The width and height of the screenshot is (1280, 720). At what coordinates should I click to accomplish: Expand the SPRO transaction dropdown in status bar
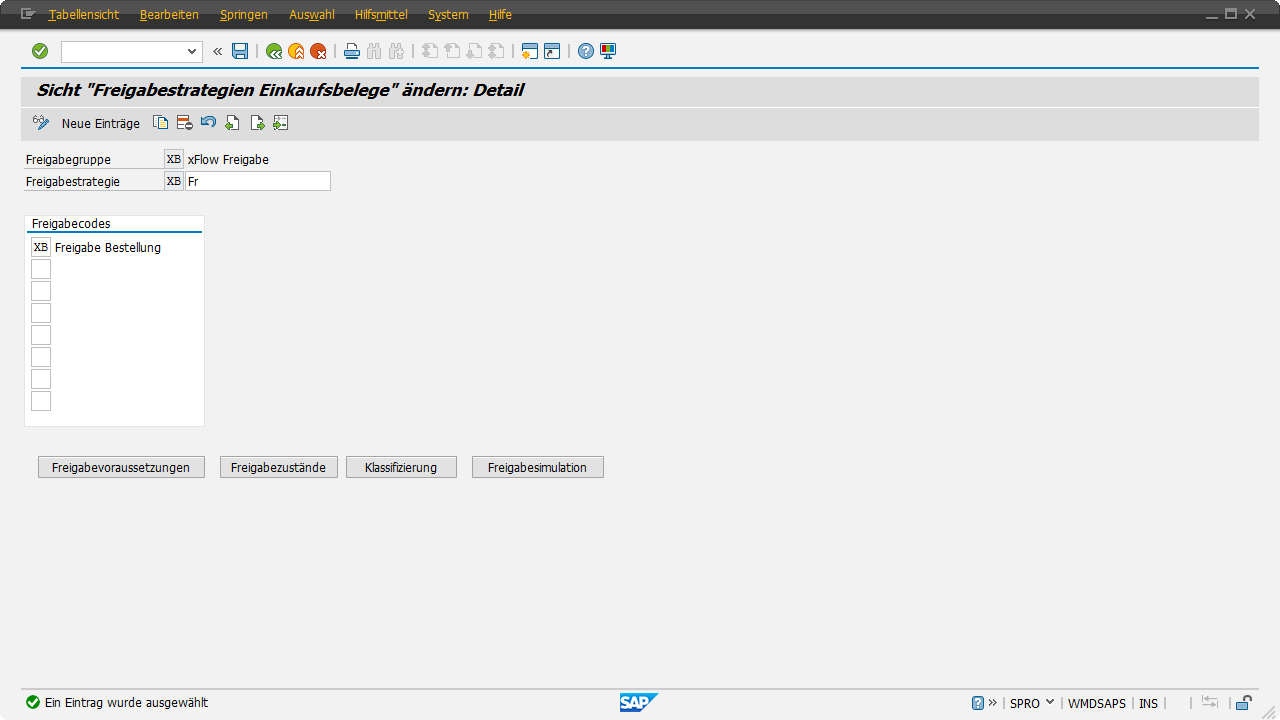1049,703
